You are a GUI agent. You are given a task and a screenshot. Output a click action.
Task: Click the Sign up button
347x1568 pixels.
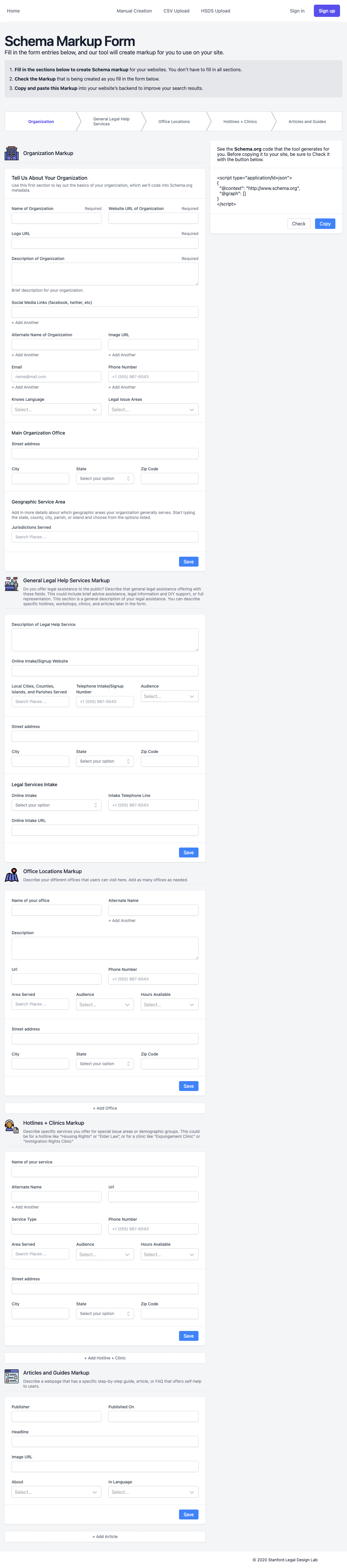click(x=327, y=11)
